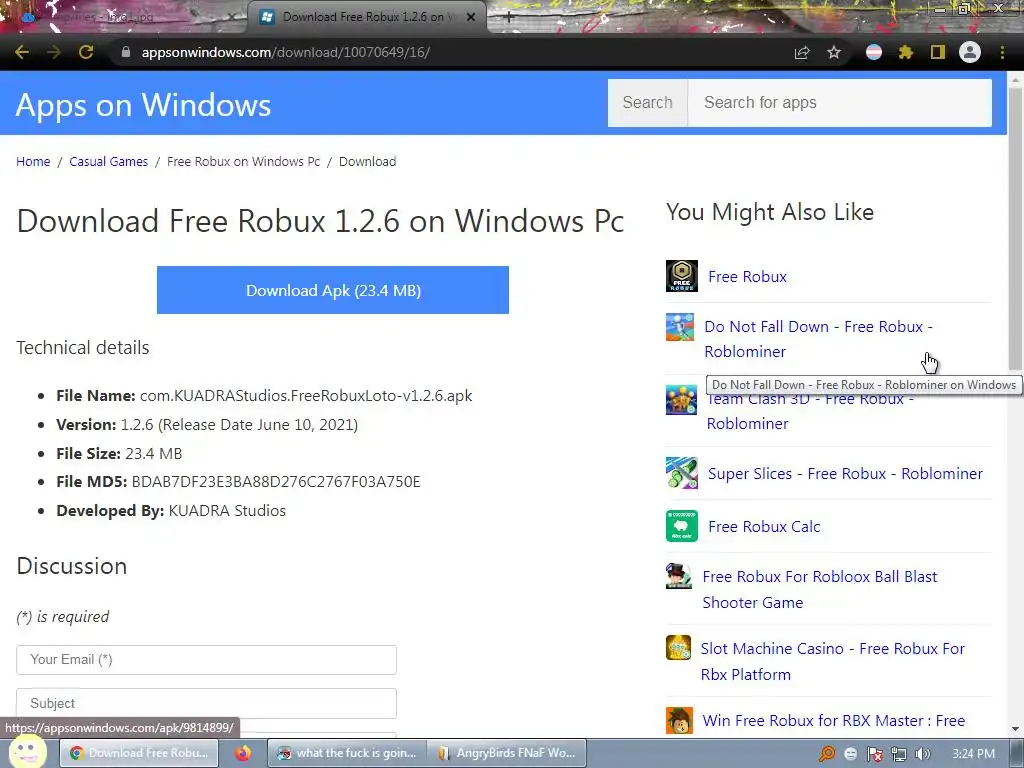
Task: Click Download Apk (23.4 MB) button
Action: (332, 290)
